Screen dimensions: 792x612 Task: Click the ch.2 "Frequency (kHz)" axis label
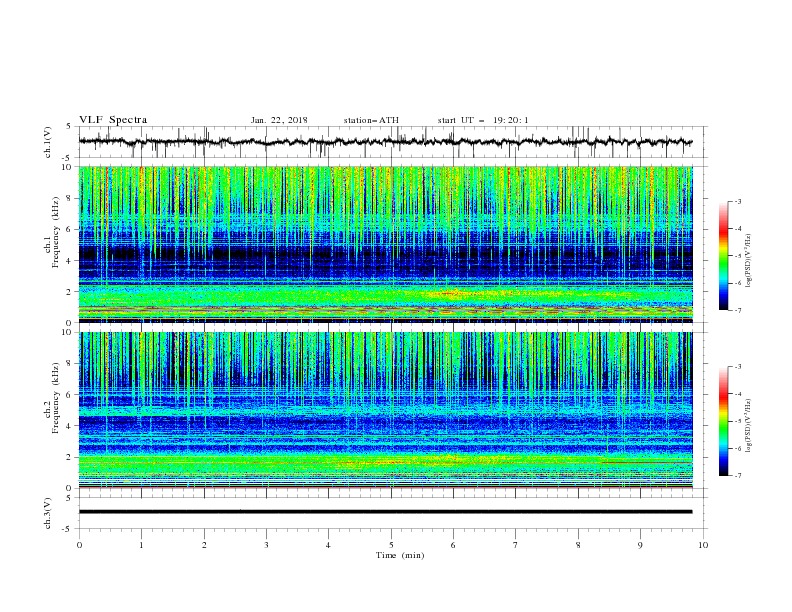click(56, 398)
